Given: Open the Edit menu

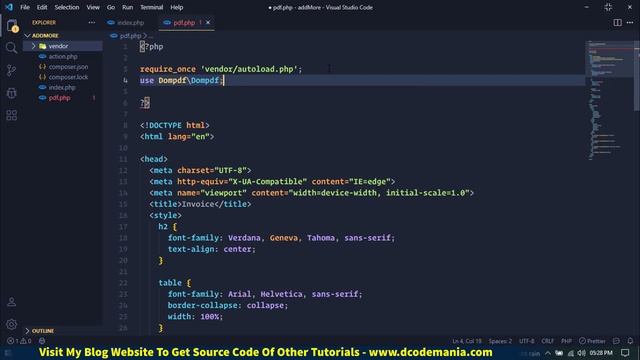Looking at the screenshot, I should [42, 7].
